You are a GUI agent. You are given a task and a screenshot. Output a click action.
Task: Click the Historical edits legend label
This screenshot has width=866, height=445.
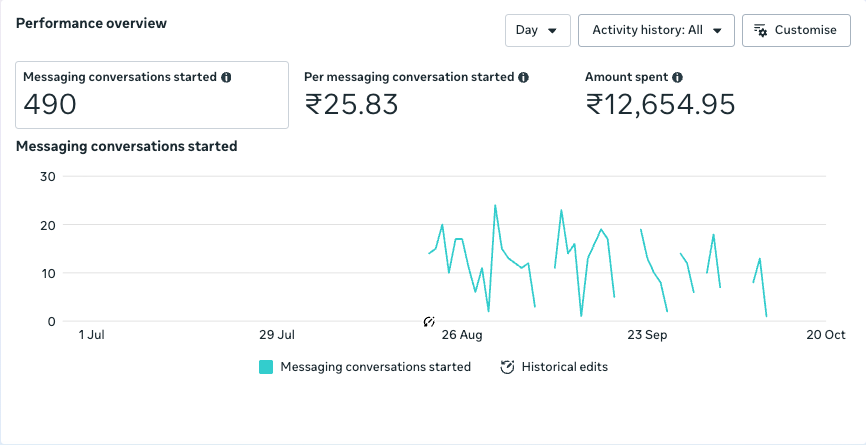coord(564,367)
